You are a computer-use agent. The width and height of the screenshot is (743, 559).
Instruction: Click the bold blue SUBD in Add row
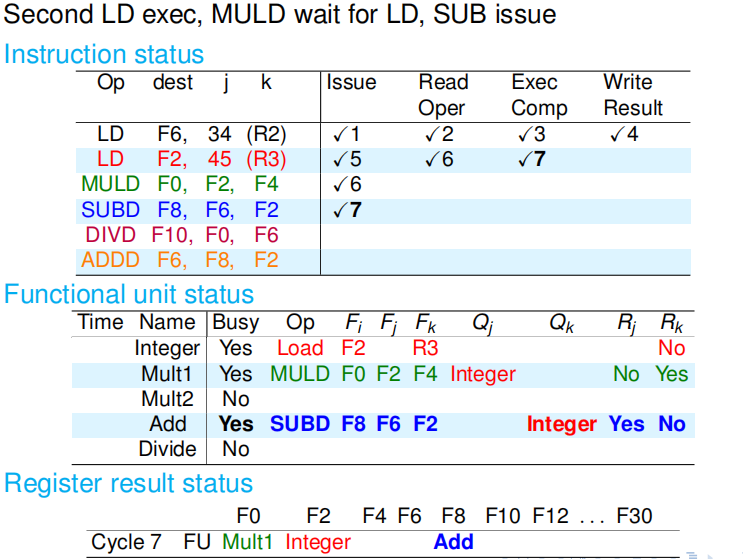(x=300, y=424)
